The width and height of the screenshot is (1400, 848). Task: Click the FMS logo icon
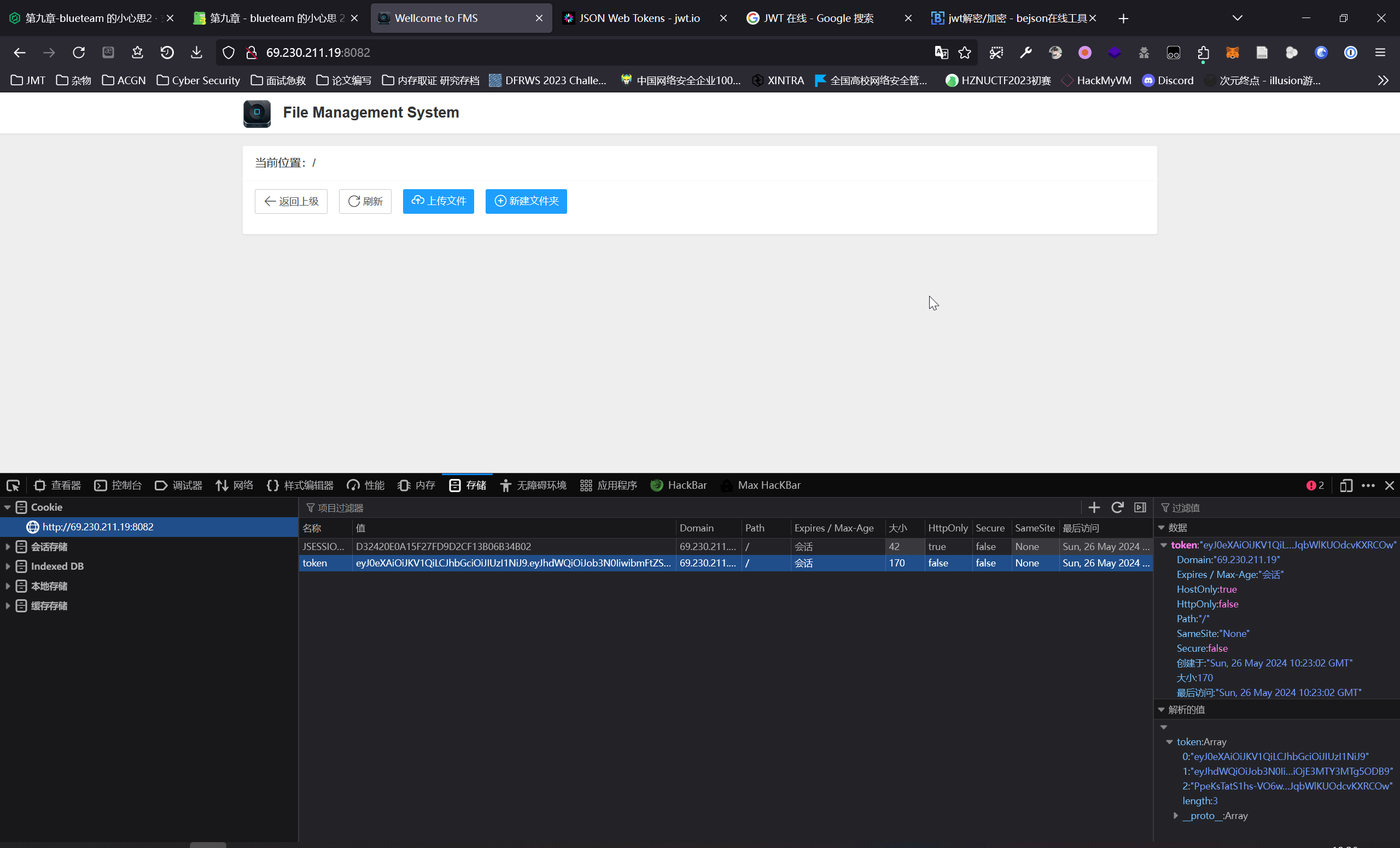click(257, 114)
